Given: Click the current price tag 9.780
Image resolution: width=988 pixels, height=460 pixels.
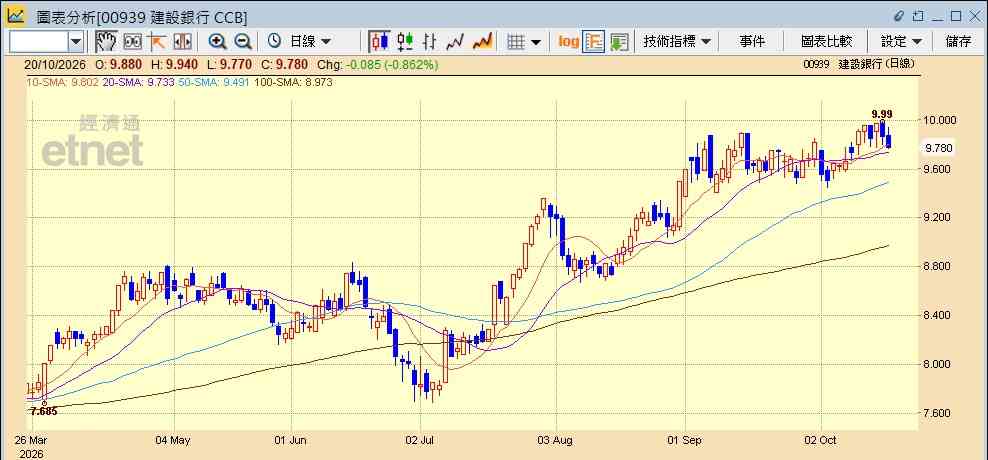Looking at the screenshot, I should pos(938,148).
